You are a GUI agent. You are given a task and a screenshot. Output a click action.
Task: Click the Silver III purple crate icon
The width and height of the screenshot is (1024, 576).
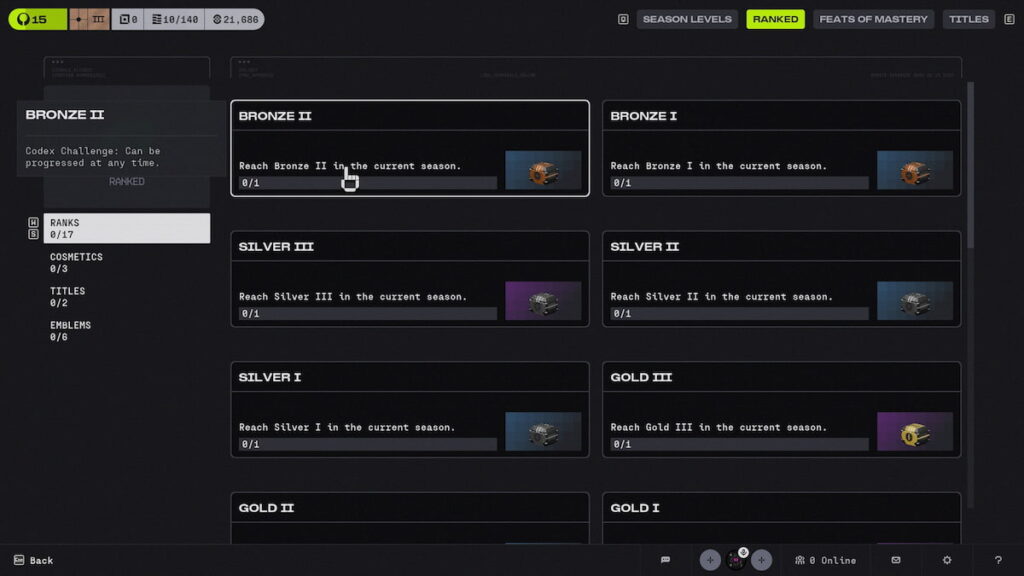[x=543, y=301]
